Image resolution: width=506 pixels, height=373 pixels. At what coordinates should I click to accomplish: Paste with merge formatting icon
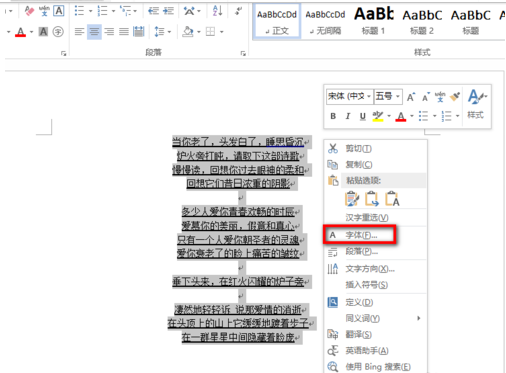(x=372, y=199)
